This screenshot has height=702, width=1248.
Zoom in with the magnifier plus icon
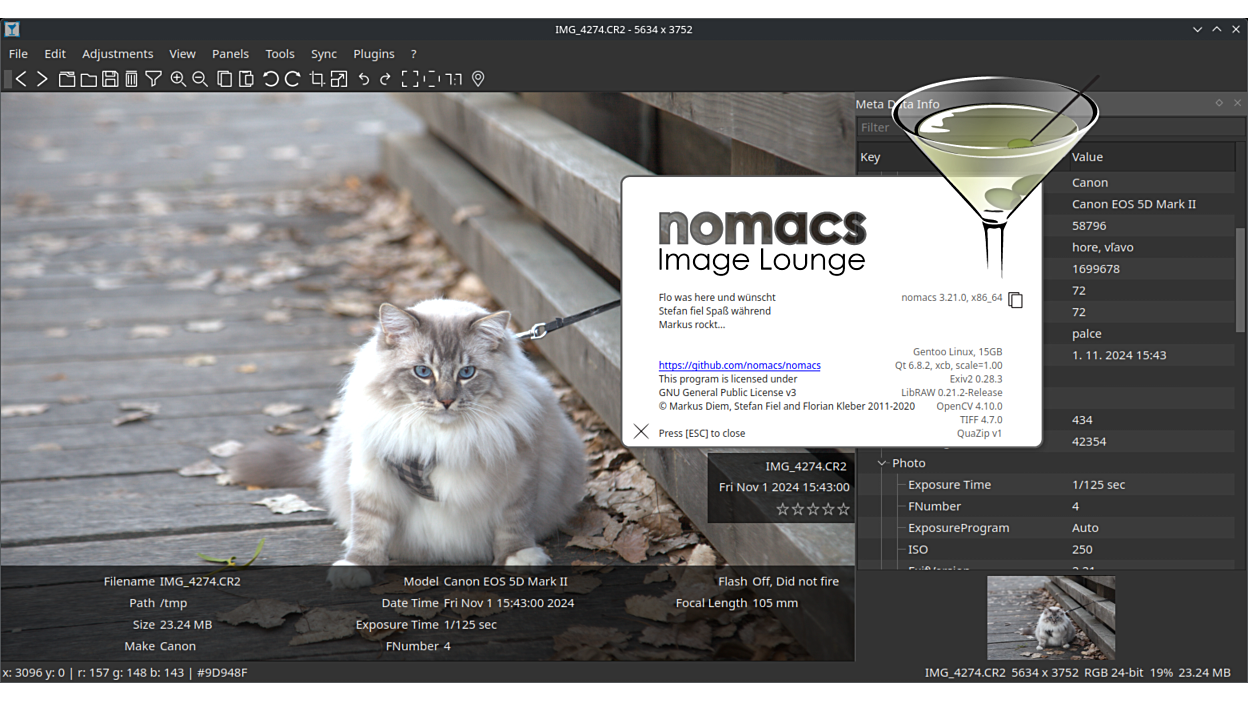178,79
